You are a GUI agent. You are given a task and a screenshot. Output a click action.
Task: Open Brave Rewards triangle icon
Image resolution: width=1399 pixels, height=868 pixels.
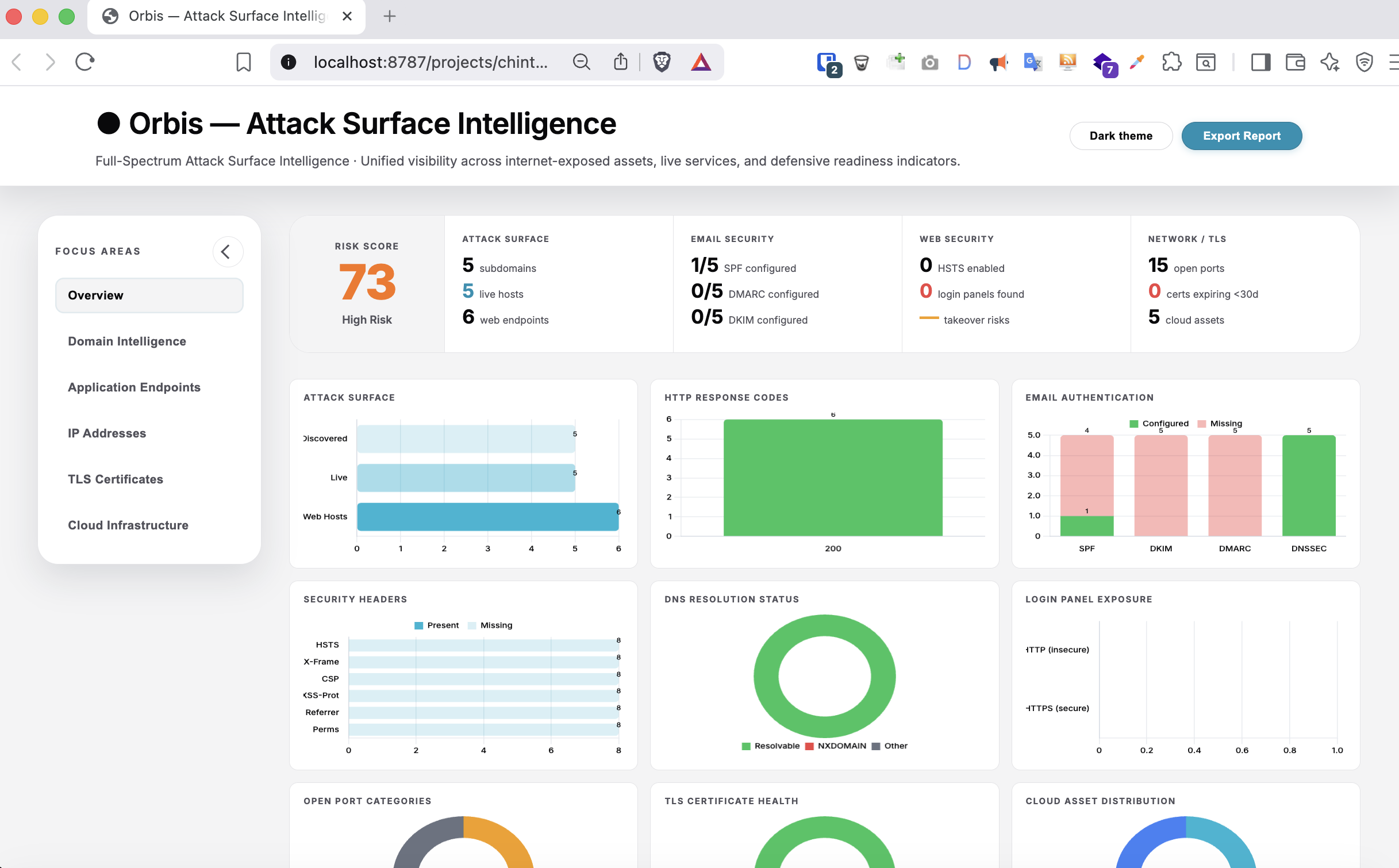[x=701, y=62]
